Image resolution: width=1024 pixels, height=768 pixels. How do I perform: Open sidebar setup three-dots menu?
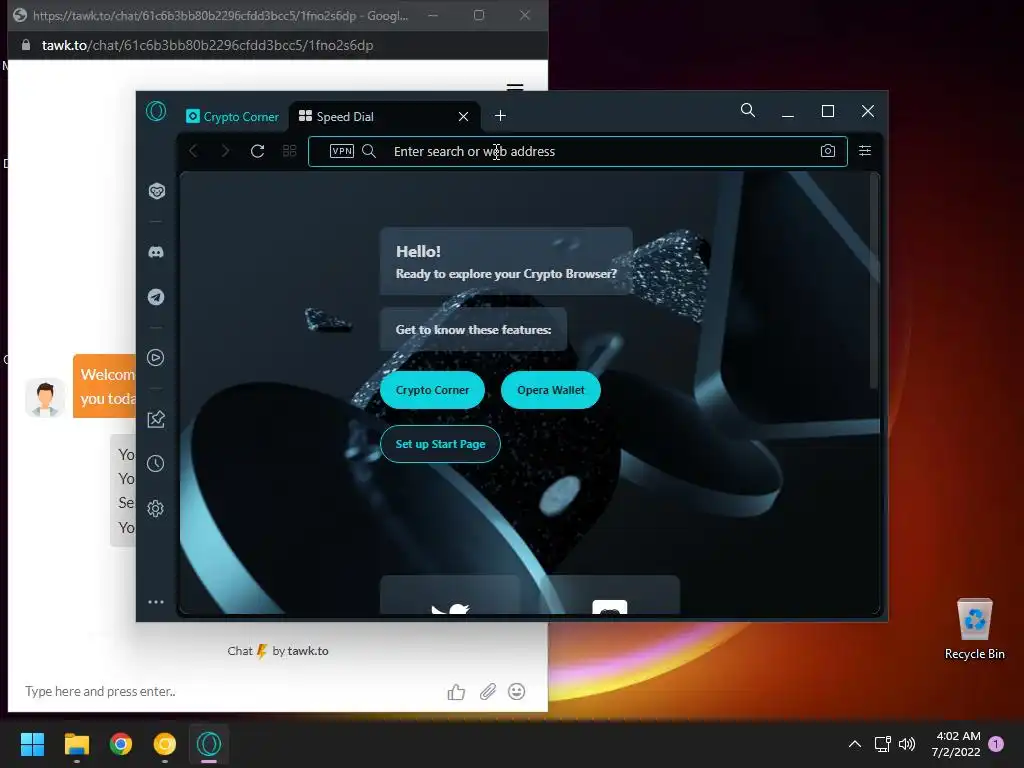[156, 602]
